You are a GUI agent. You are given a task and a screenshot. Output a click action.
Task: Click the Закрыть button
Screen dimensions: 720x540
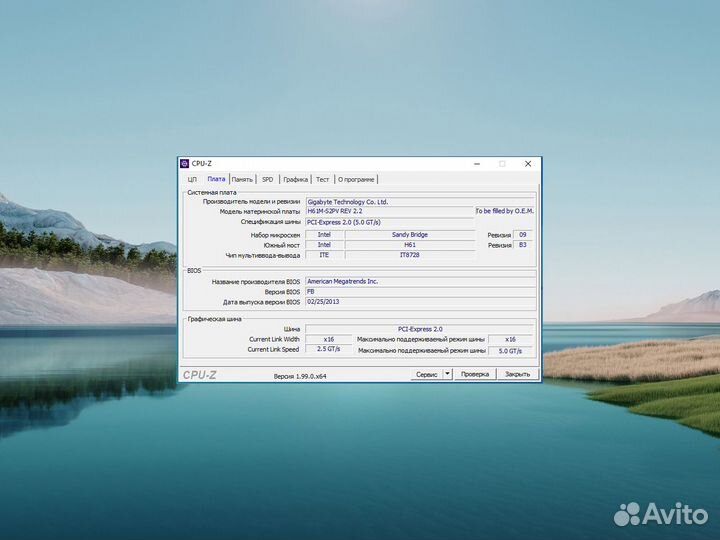518,374
